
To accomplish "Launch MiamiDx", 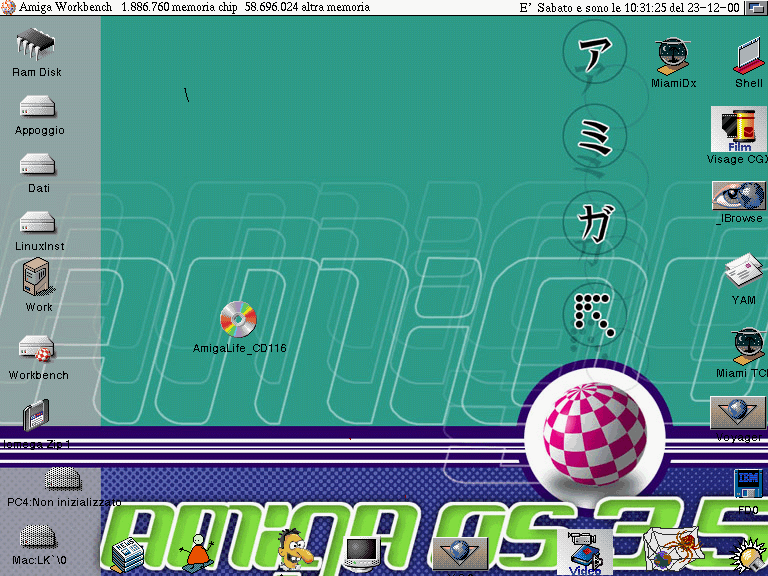I will click(673, 56).
